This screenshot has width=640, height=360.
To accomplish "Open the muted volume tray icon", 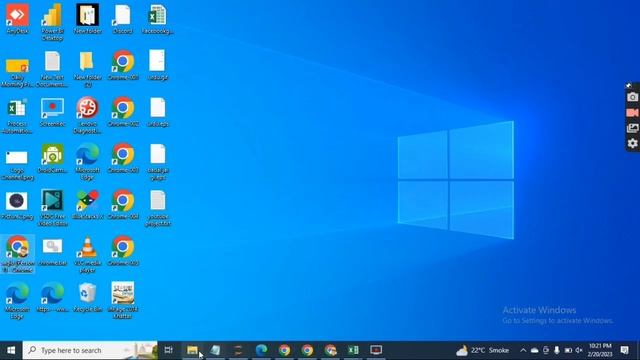I will [x=579, y=350].
